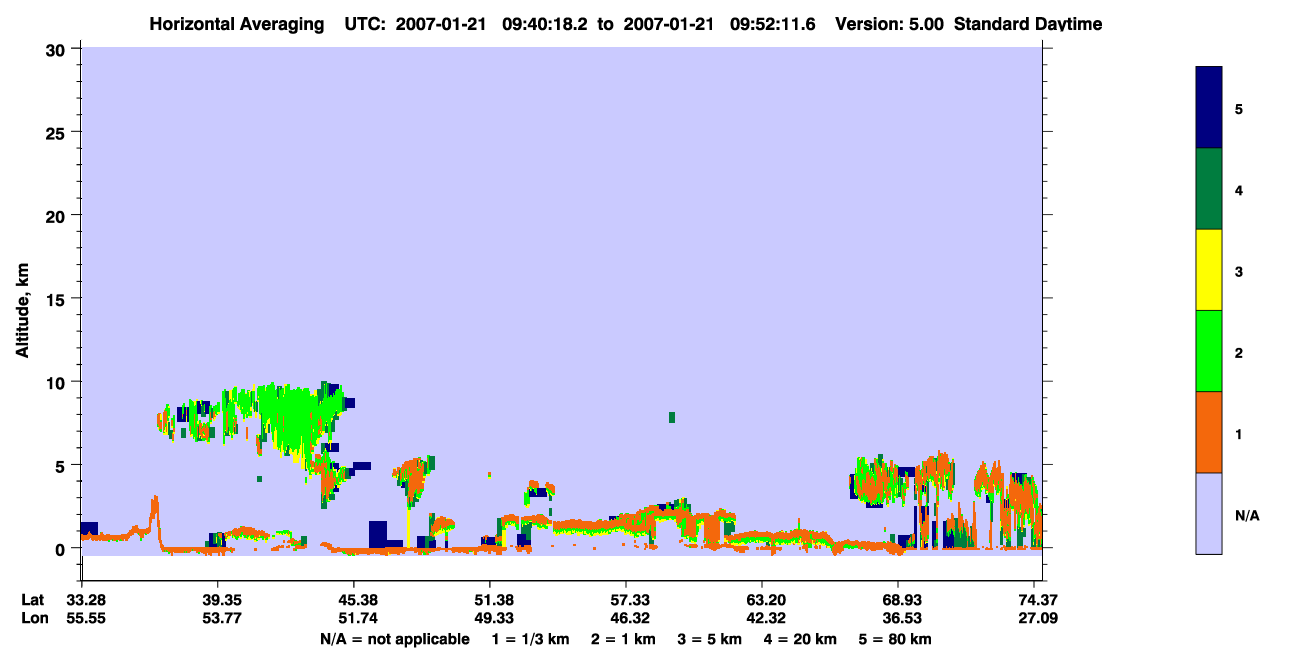Click the '3 = 5 km' legend entry
This screenshot has height=667, width=1300.
coord(709,639)
